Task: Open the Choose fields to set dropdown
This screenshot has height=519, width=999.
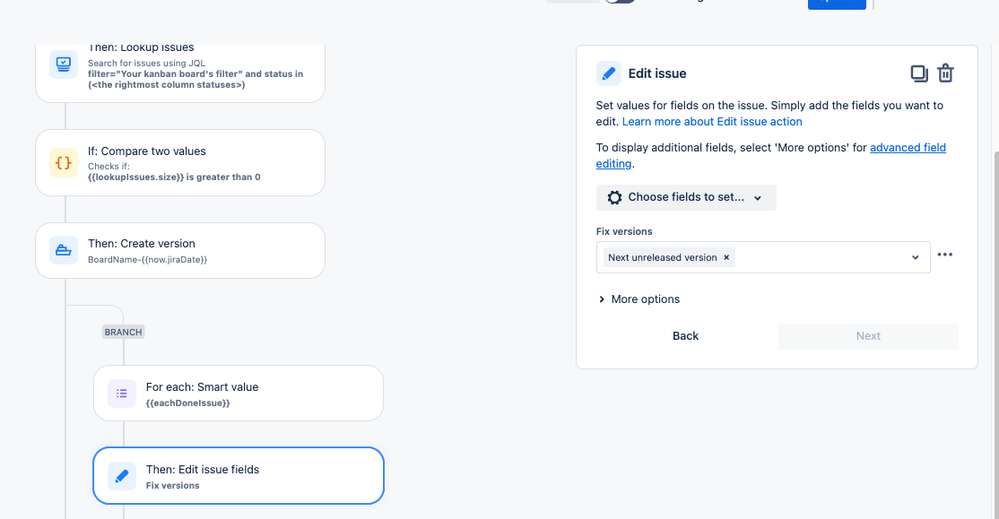Action: (x=686, y=197)
